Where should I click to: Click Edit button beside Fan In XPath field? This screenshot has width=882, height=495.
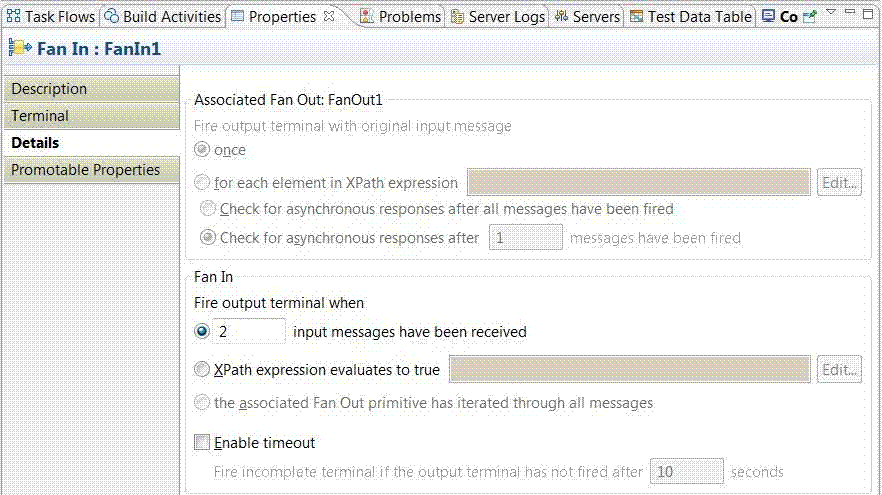[x=840, y=370]
